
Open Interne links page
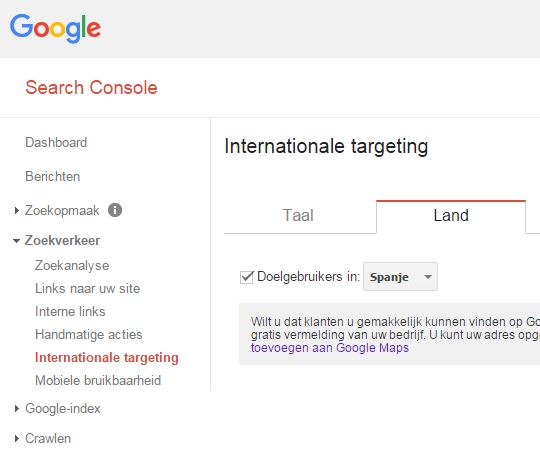pos(70,311)
